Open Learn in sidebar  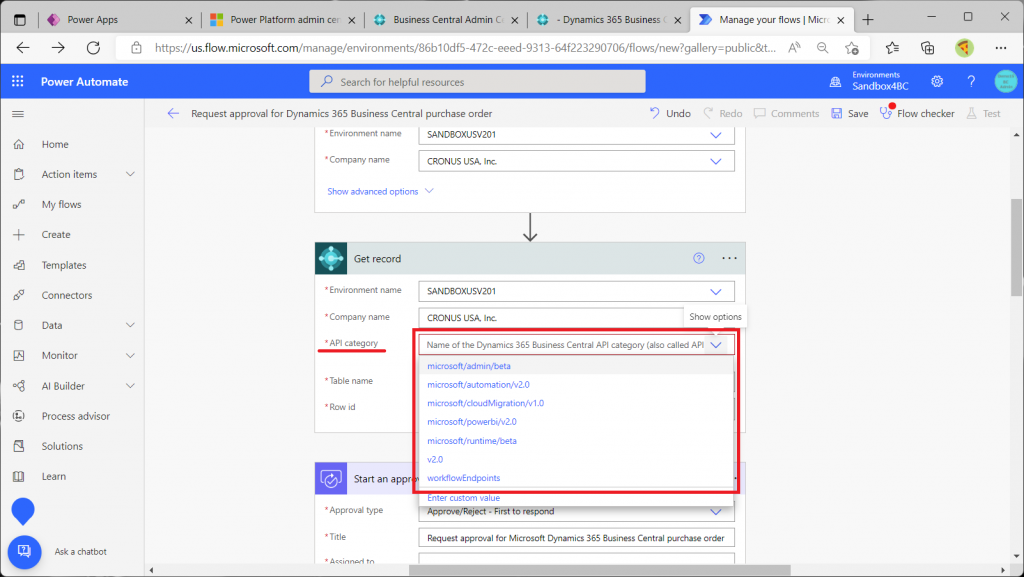click(54, 476)
